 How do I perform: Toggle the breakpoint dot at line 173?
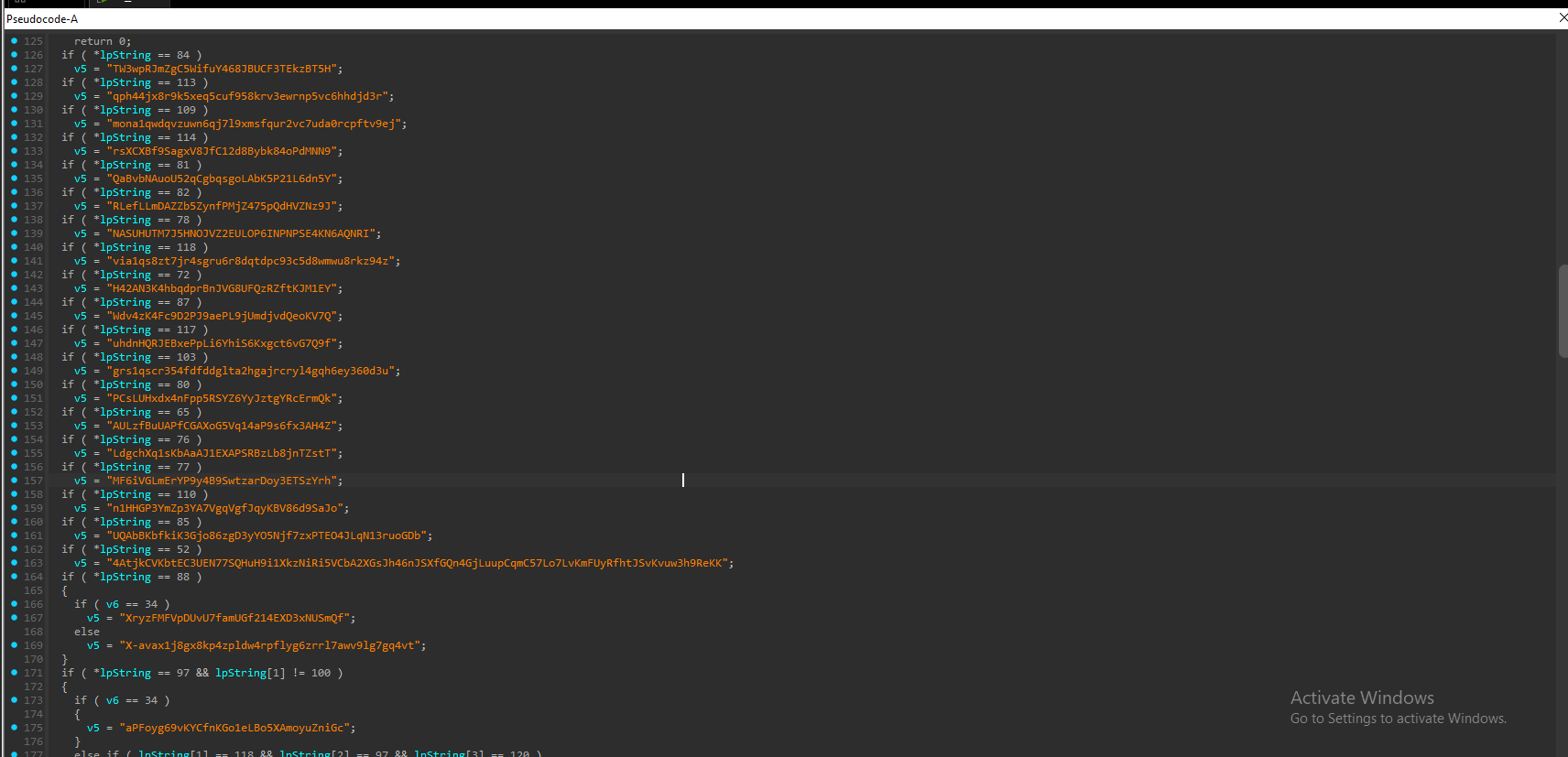(14, 700)
